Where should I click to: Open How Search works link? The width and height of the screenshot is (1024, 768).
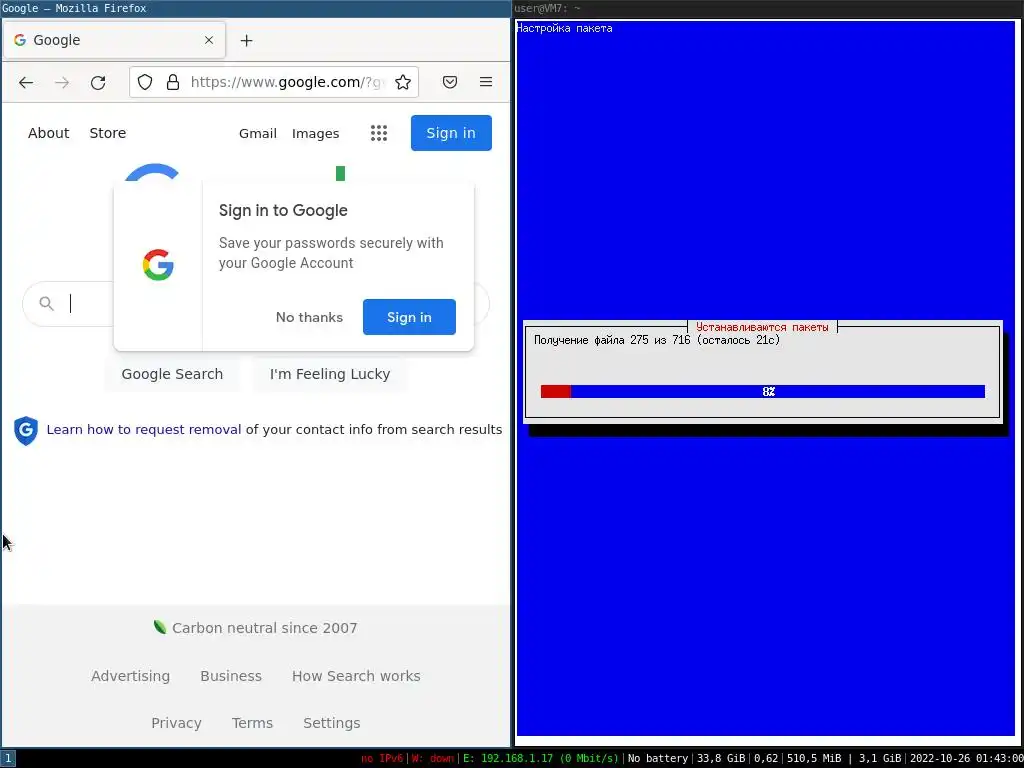[x=356, y=676]
